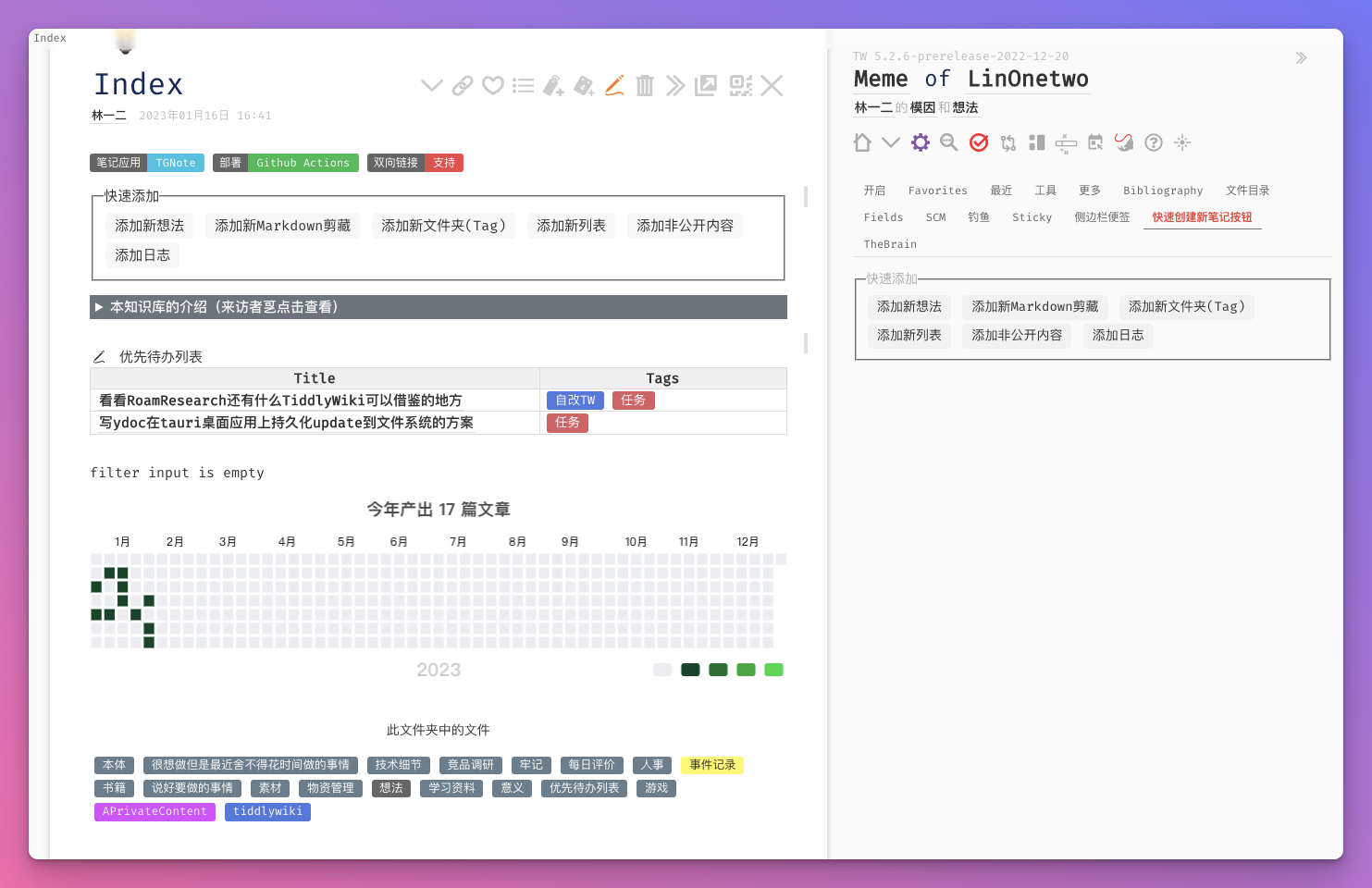Image resolution: width=1372 pixels, height=888 pixels.
Task: Switch to the Favorites sidebar tab
Action: (937, 191)
